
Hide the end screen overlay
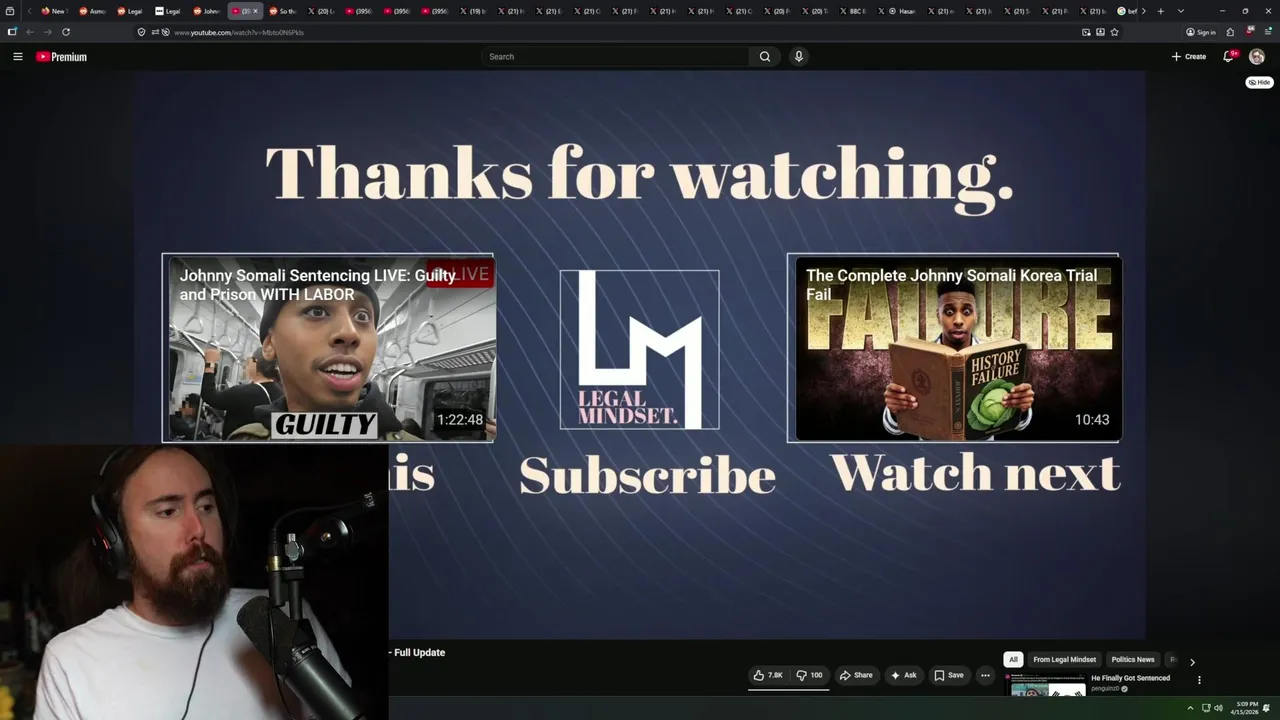click(1259, 82)
